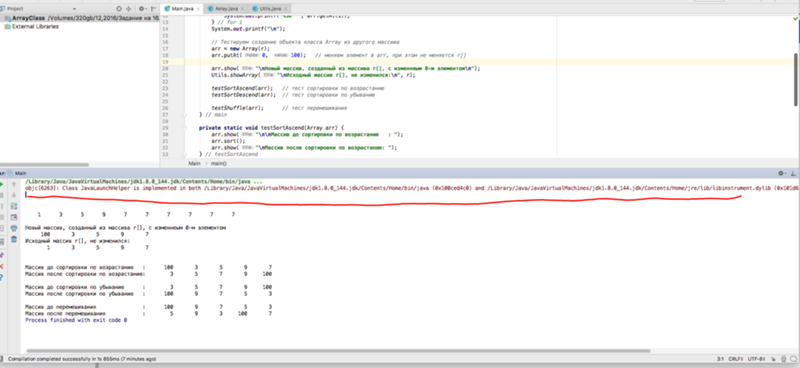The image size is (800, 368).
Task: Click the Up the stack trace arrow
Action: point(14,184)
